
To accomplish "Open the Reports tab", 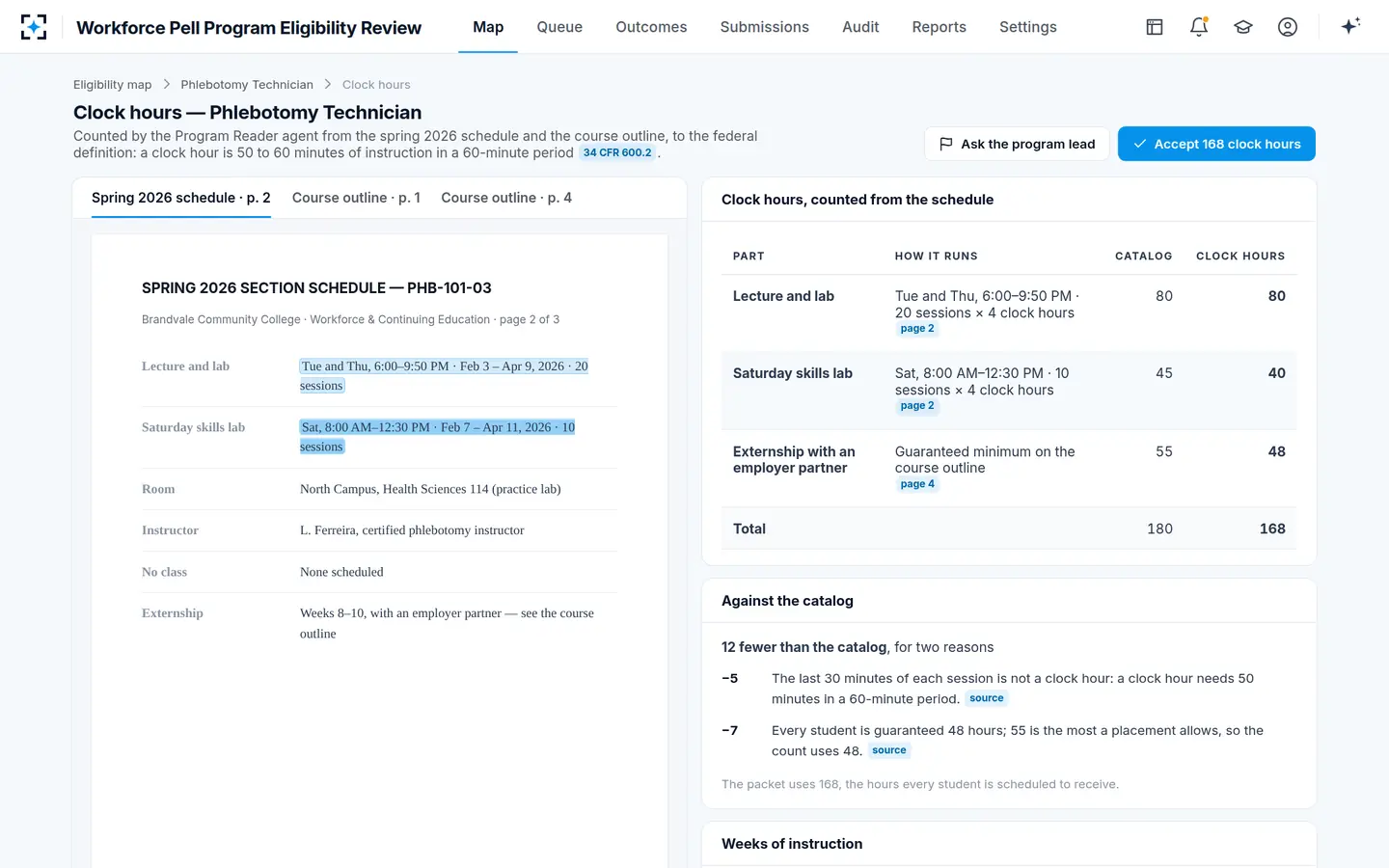I will (x=940, y=27).
